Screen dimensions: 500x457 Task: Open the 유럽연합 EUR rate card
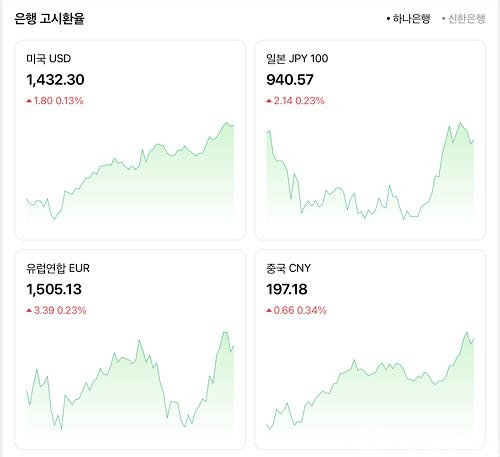pyautogui.click(x=130, y=349)
